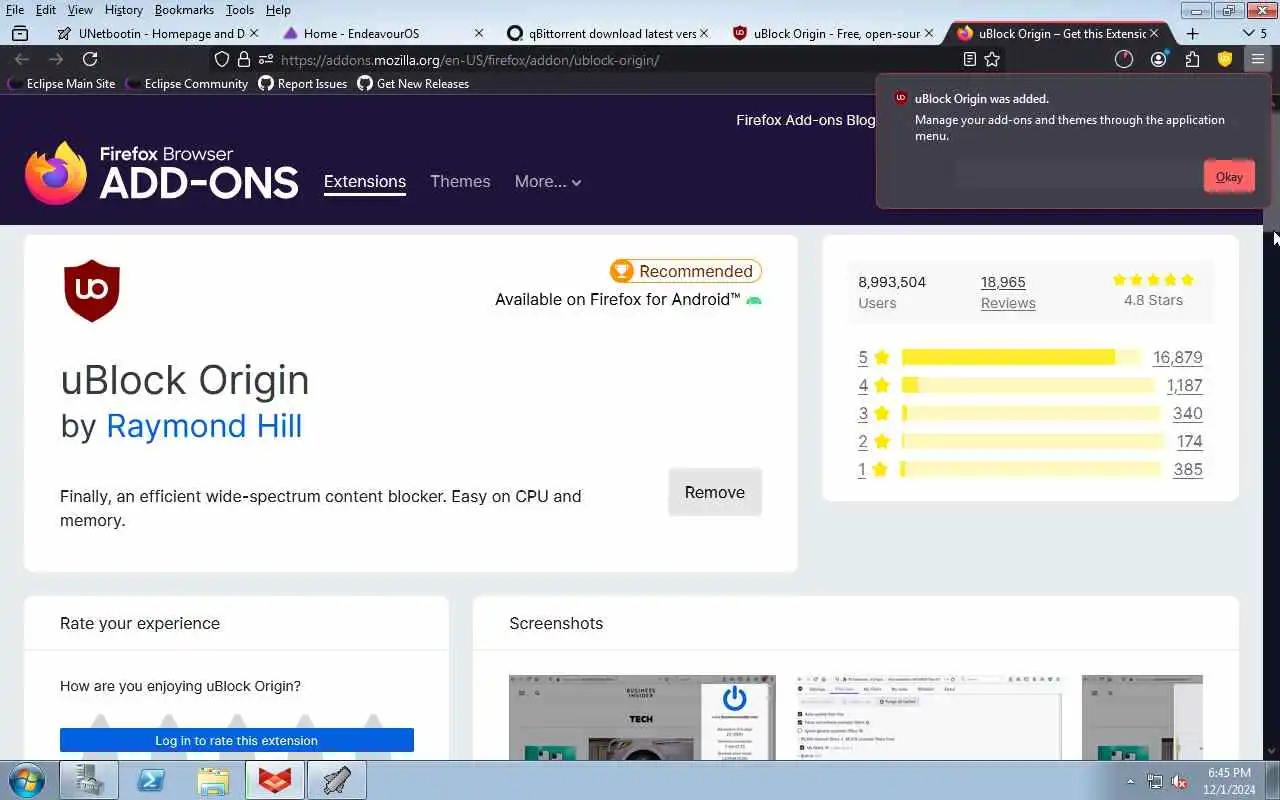
Task: Click the 1-star rating bar
Action: (1031, 469)
